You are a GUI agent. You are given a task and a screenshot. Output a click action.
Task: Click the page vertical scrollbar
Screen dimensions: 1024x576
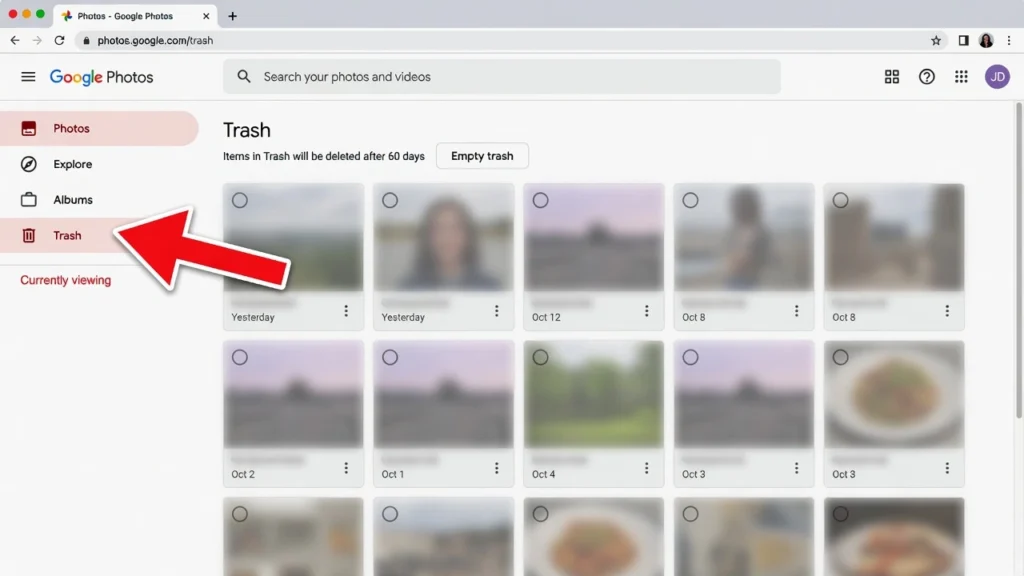click(x=1019, y=261)
